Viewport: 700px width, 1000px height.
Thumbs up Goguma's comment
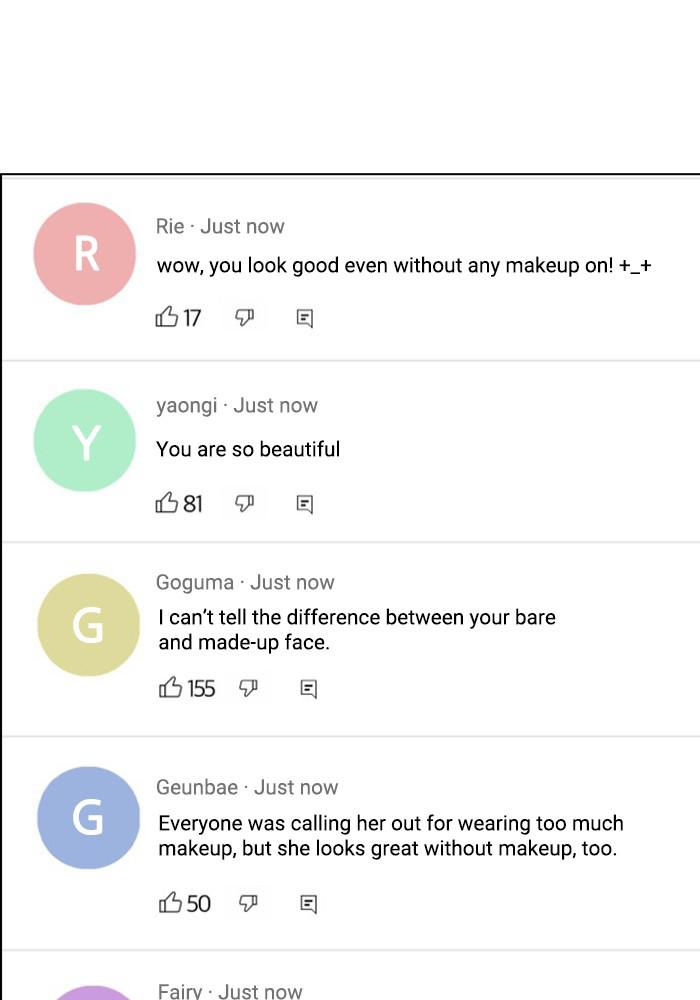click(171, 688)
